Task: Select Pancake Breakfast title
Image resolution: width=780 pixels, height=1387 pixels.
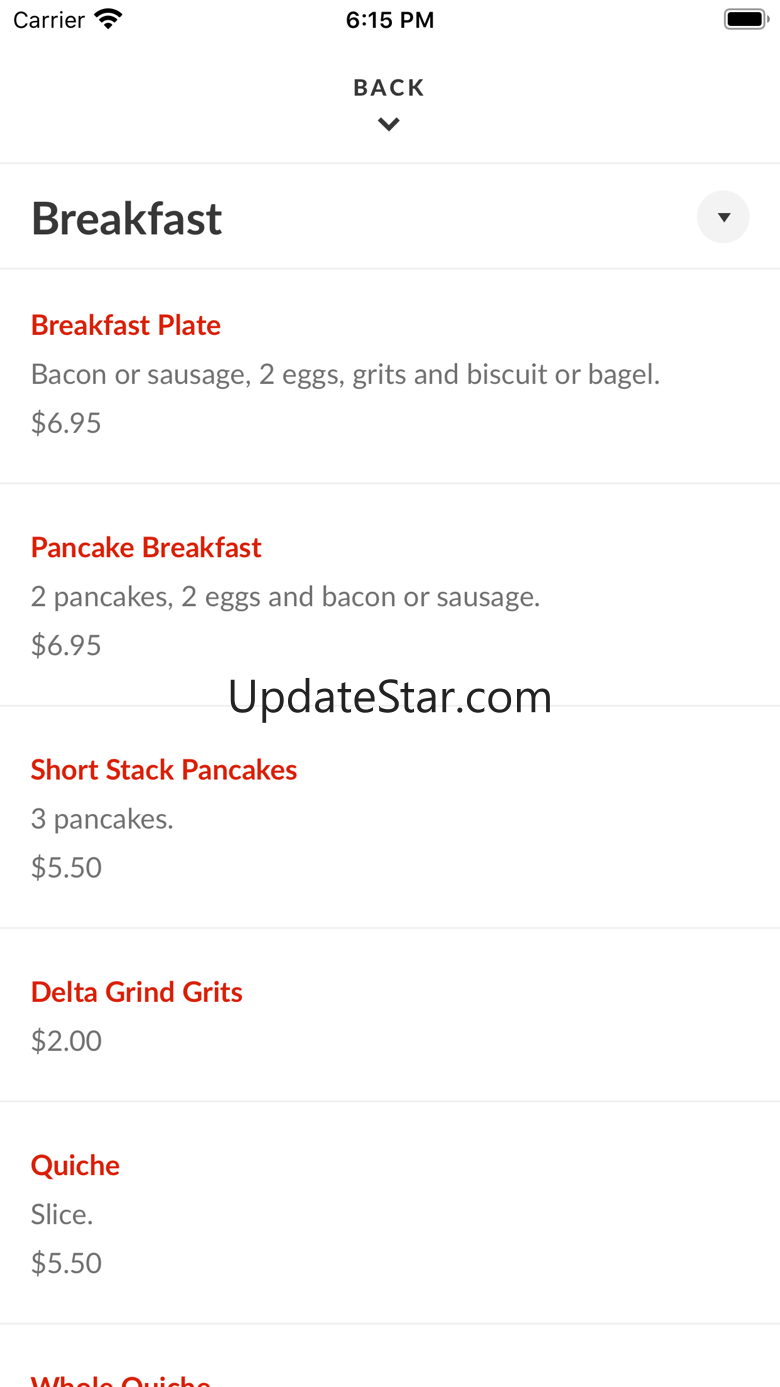Action: (x=146, y=547)
